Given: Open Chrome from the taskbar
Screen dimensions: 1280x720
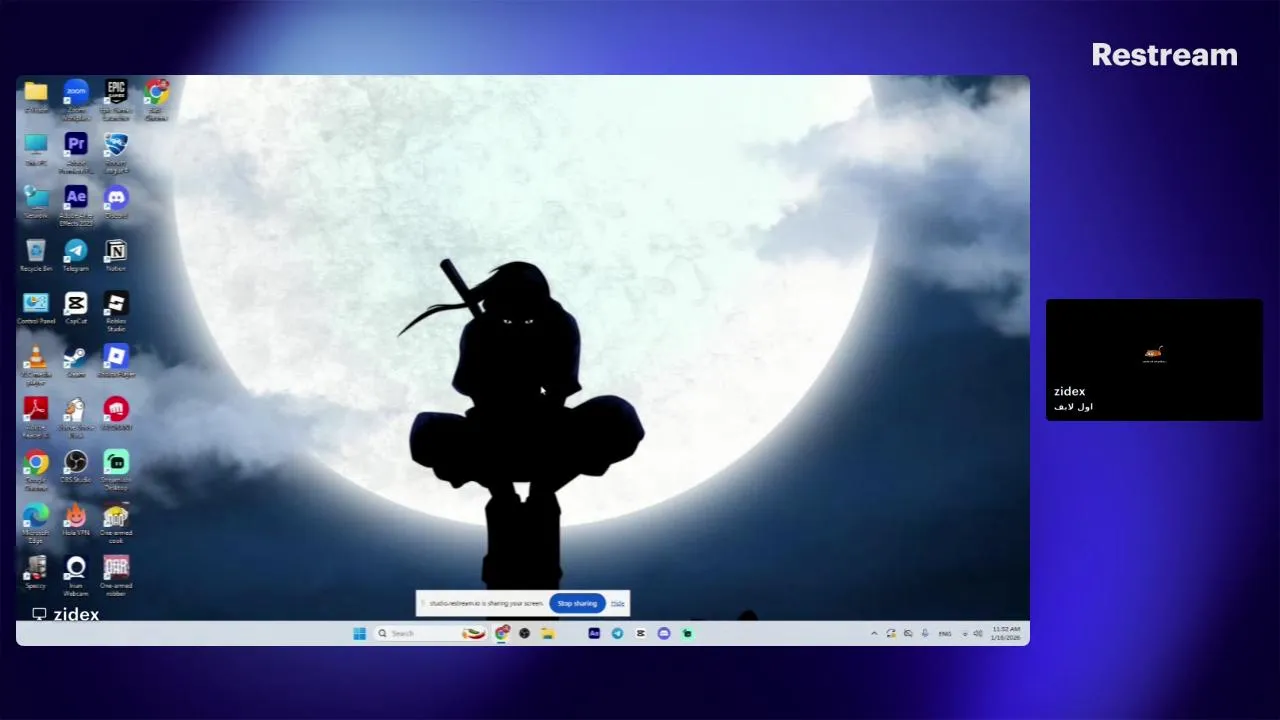Looking at the screenshot, I should (x=502, y=633).
